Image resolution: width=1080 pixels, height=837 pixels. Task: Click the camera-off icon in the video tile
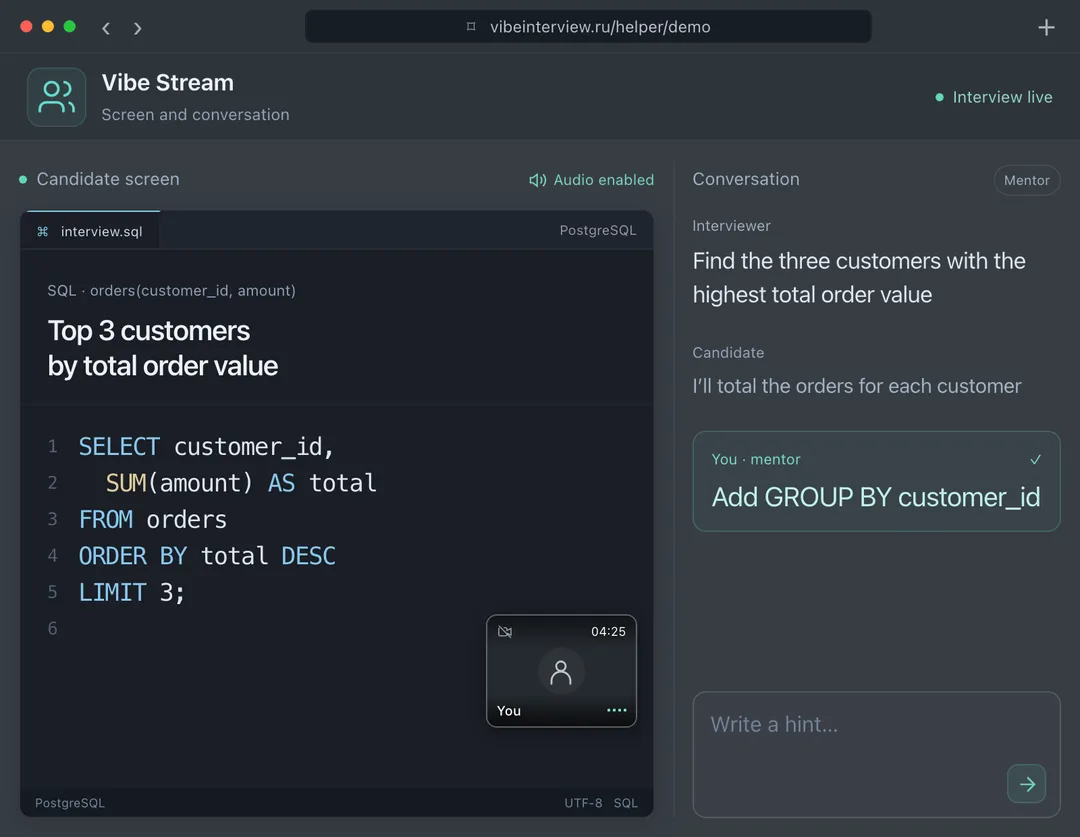pos(505,632)
